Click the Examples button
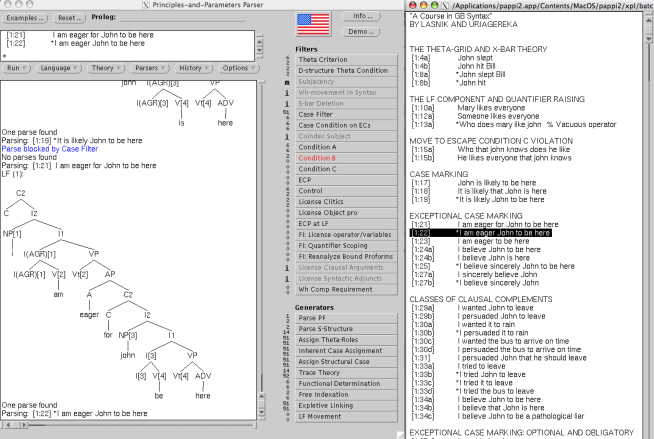Viewport: 654px width, 439px height. (x=25, y=18)
